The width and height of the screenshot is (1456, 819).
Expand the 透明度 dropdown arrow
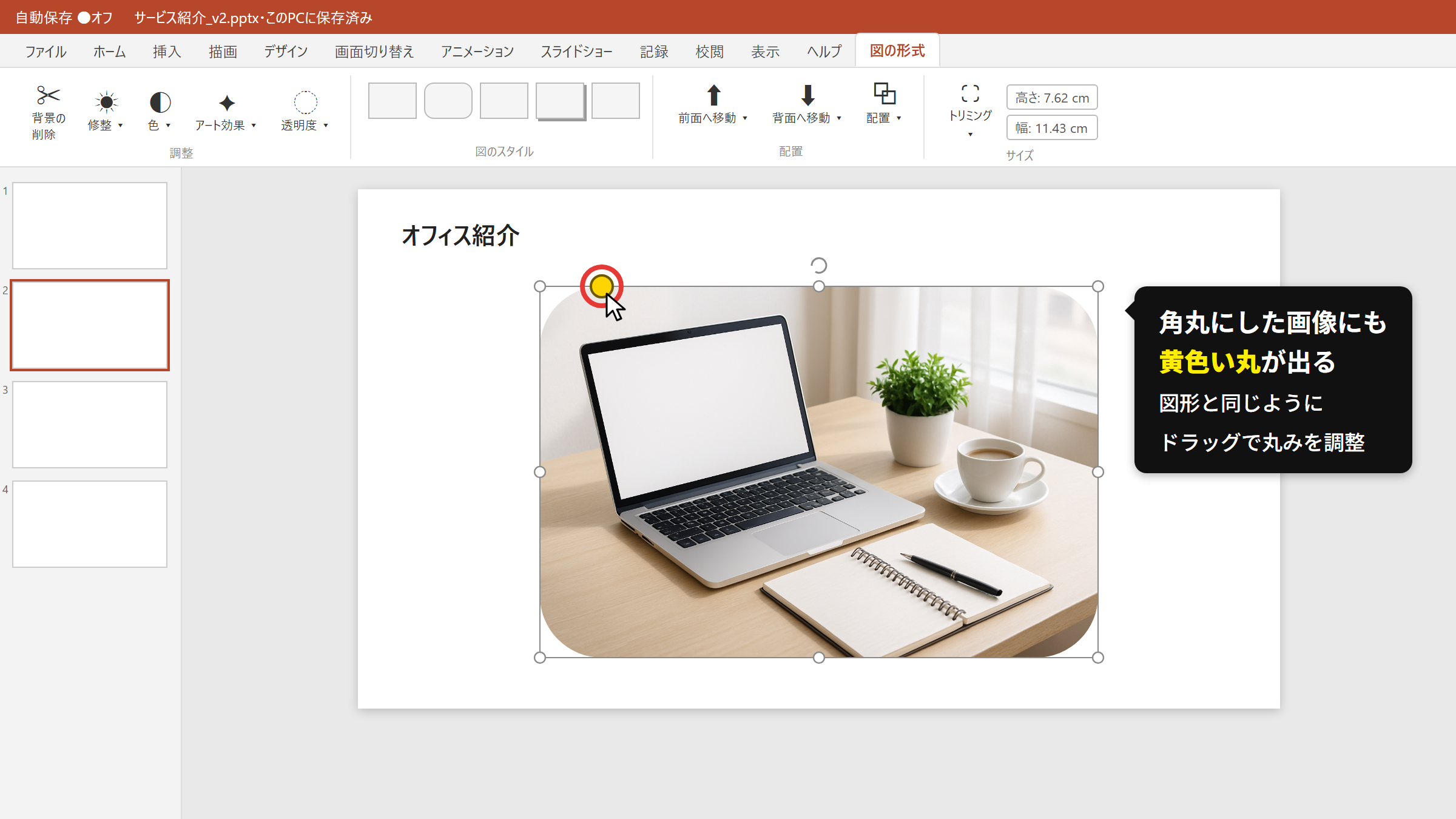326,126
